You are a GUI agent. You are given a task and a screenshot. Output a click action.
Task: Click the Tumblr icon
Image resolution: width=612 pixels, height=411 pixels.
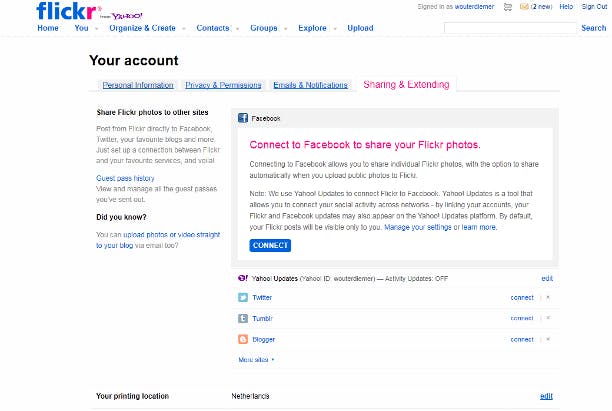point(243,318)
